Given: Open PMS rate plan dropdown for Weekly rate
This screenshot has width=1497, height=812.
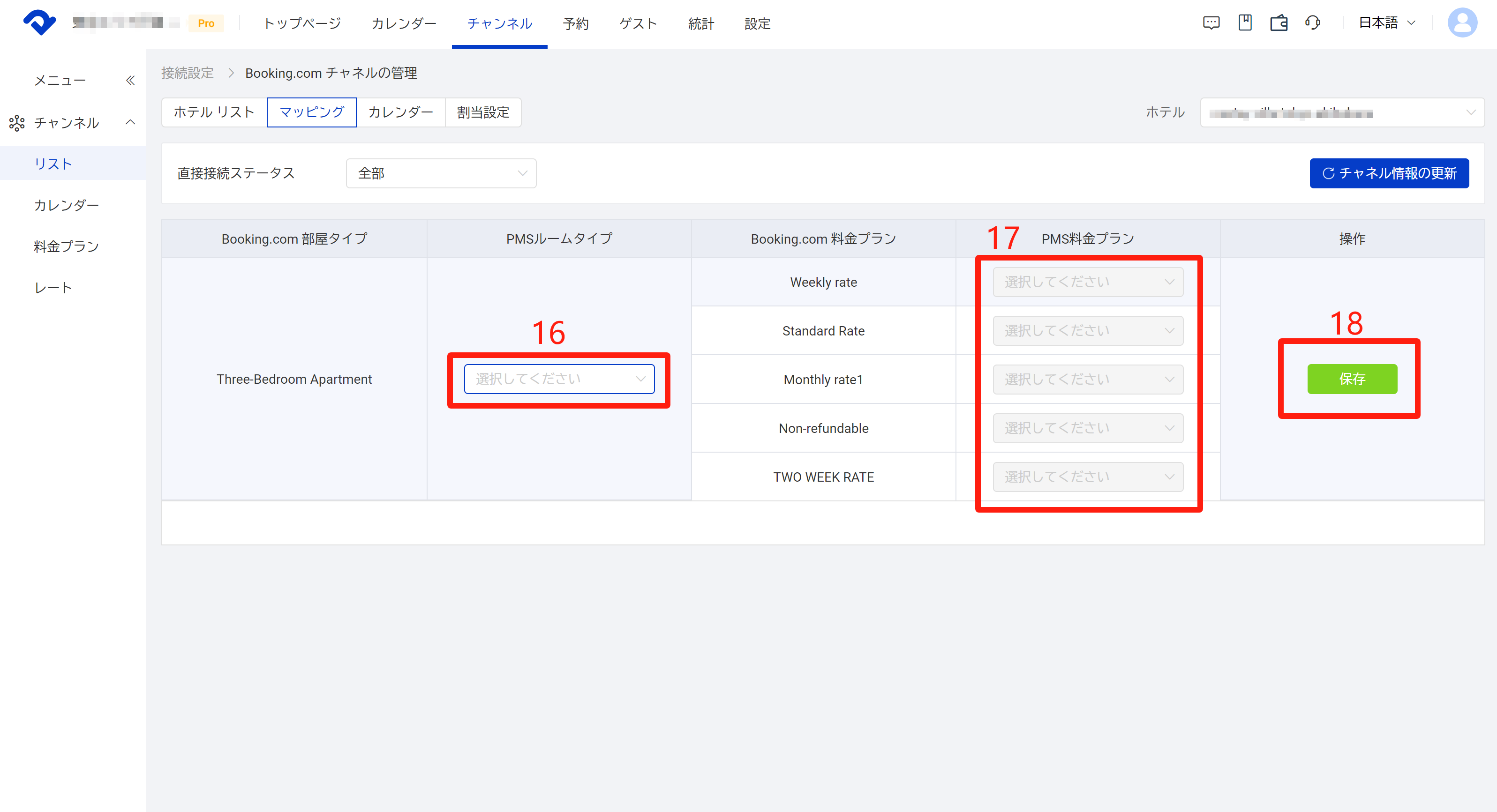Looking at the screenshot, I should [1088, 282].
